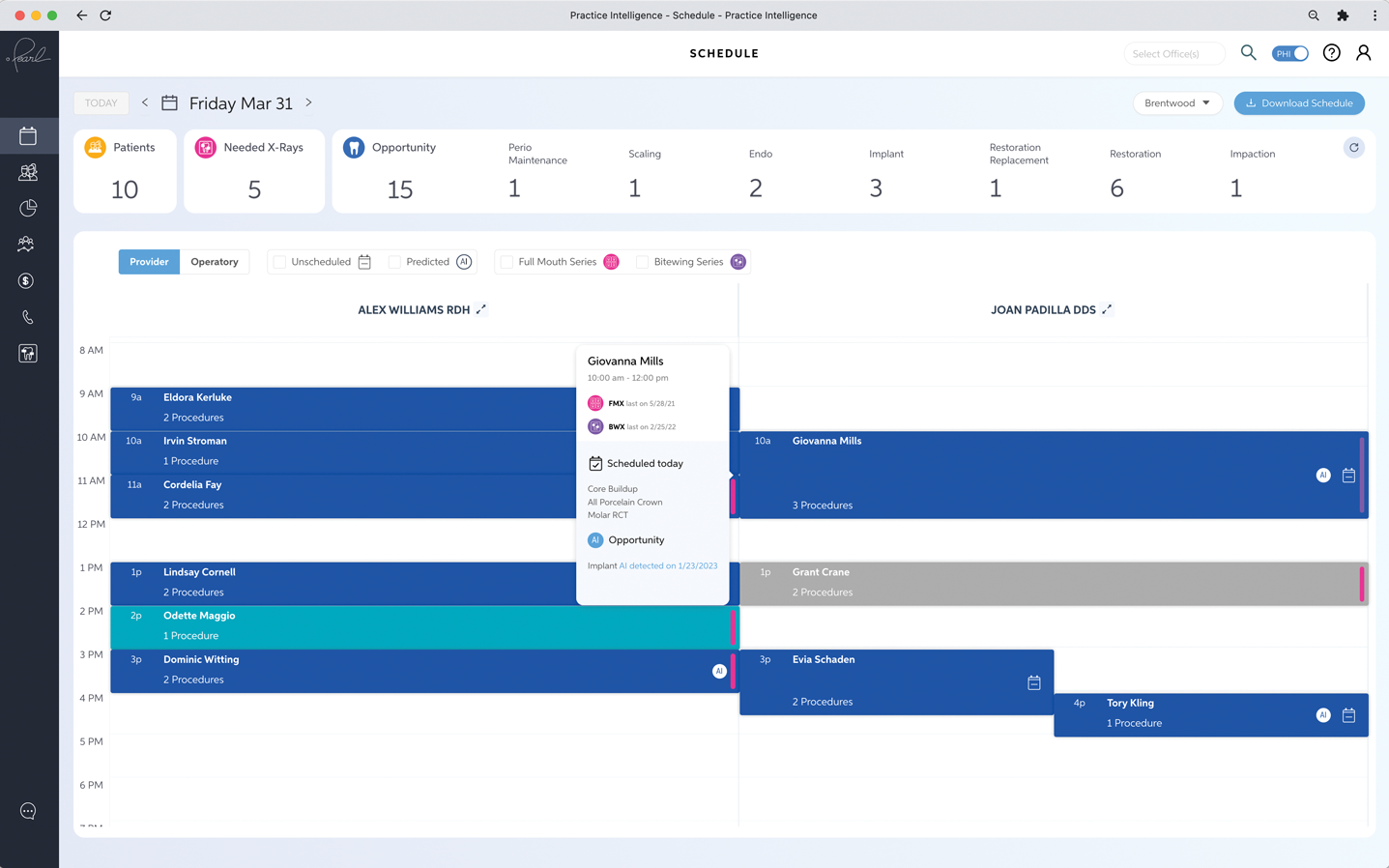Open the help question mark icon
The width and height of the screenshot is (1389, 868).
[x=1331, y=53]
